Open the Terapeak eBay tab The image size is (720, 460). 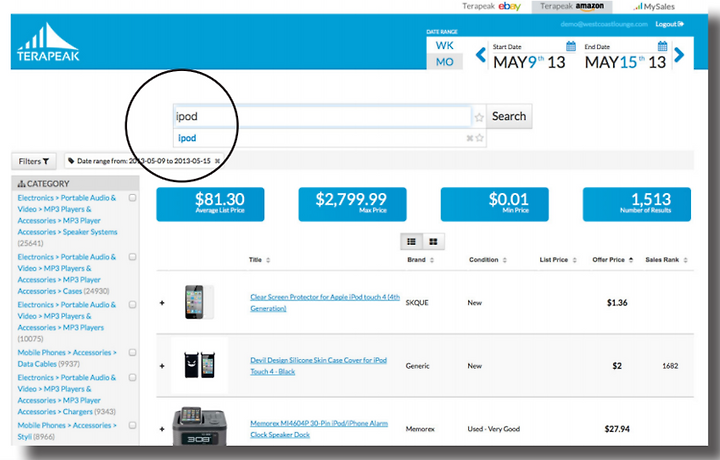[x=491, y=6]
